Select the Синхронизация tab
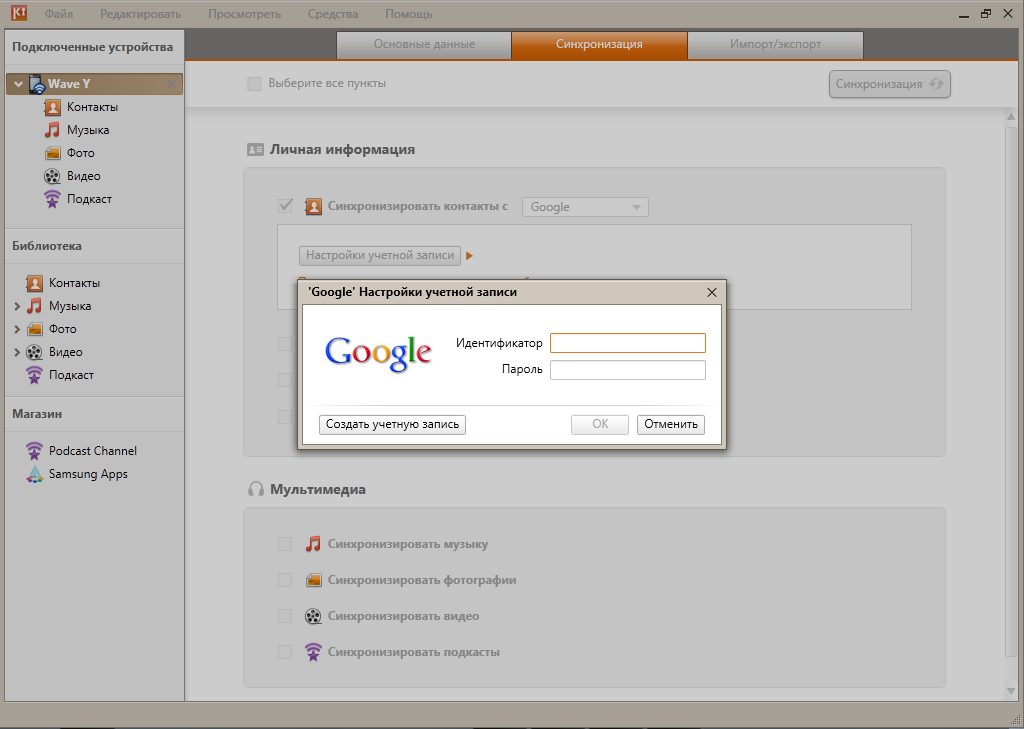The image size is (1024, 729). pos(600,45)
